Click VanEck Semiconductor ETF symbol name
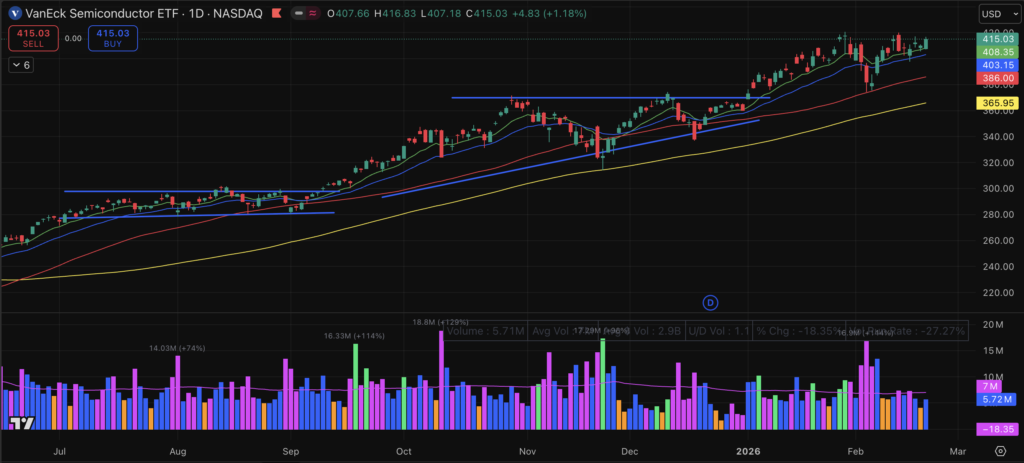Viewport: 1024px width, 463px height. pyautogui.click(x=99, y=13)
